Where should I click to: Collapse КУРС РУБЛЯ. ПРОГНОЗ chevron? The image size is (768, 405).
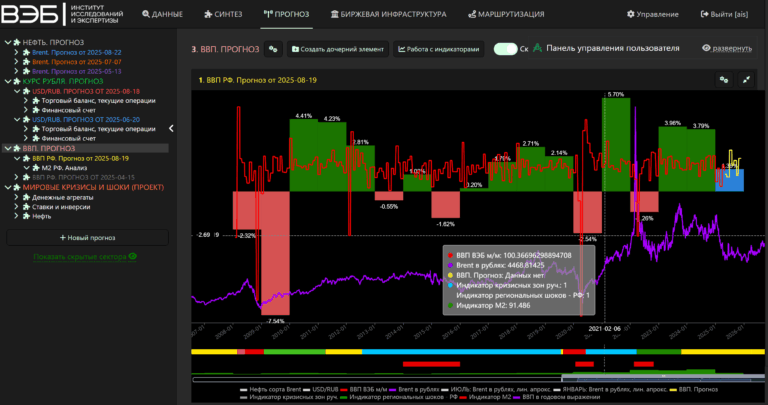tap(8, 81)
